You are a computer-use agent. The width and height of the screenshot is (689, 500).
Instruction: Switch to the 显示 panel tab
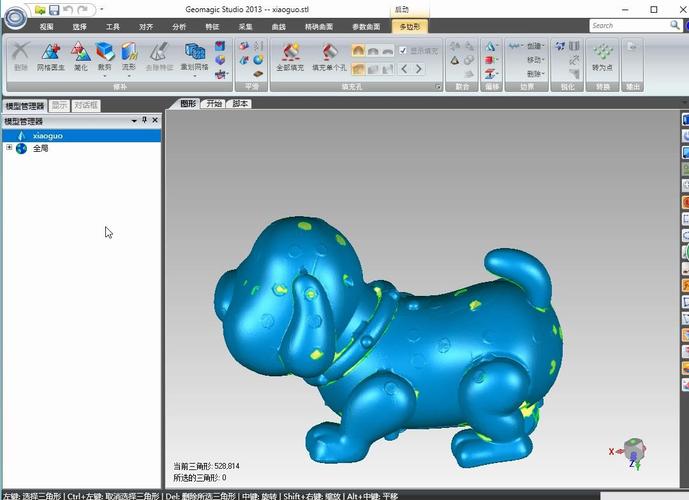59,105
